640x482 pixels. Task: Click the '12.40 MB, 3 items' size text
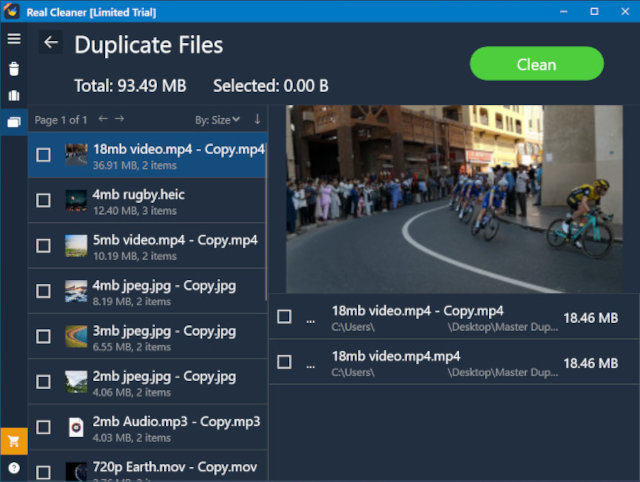(x=135, y=211)
